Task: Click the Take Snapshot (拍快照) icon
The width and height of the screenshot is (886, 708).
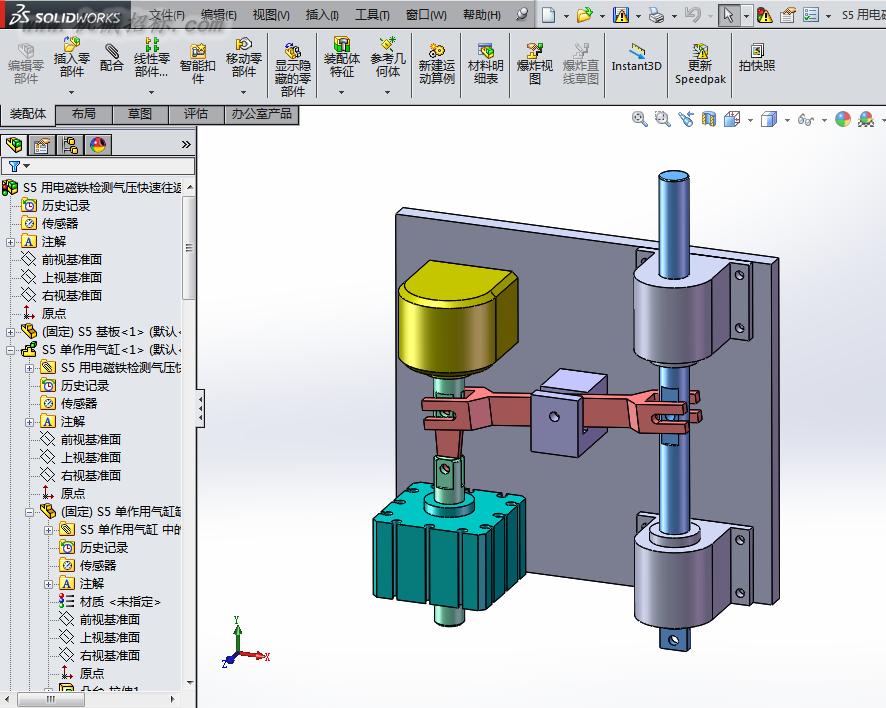Action: point(757,58)
